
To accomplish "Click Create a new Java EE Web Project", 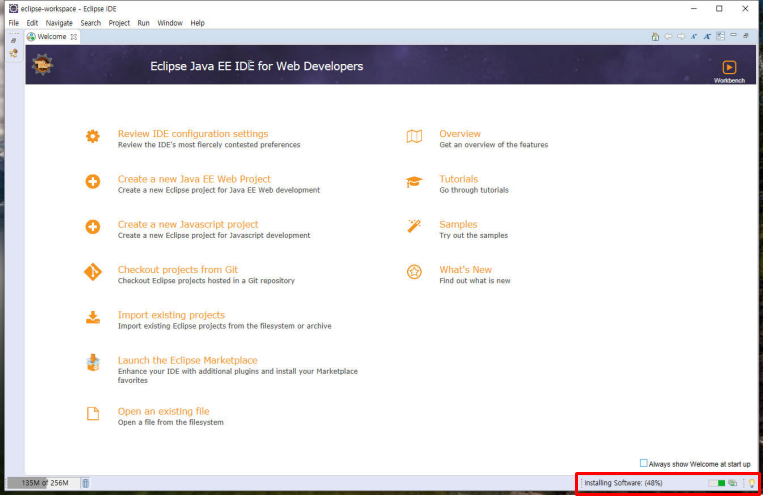I will point(194,179).
